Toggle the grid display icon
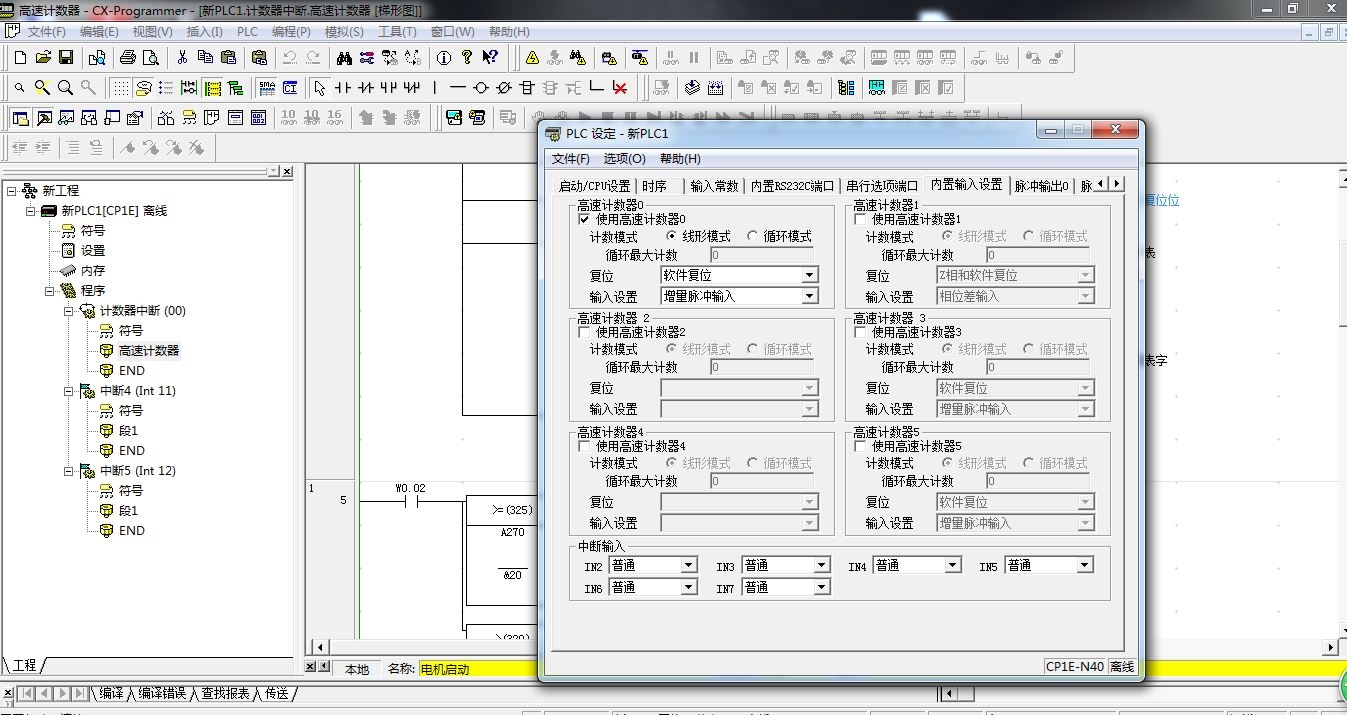The image size is (1347, 715). [120, 88]
